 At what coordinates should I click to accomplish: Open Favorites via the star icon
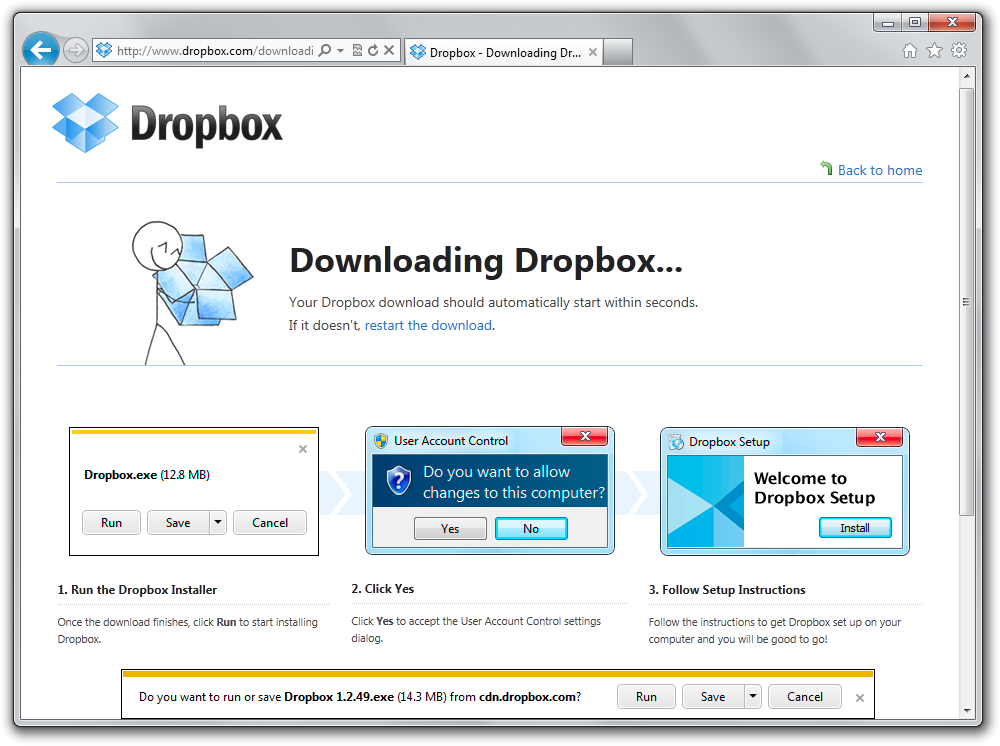[934, 50]
